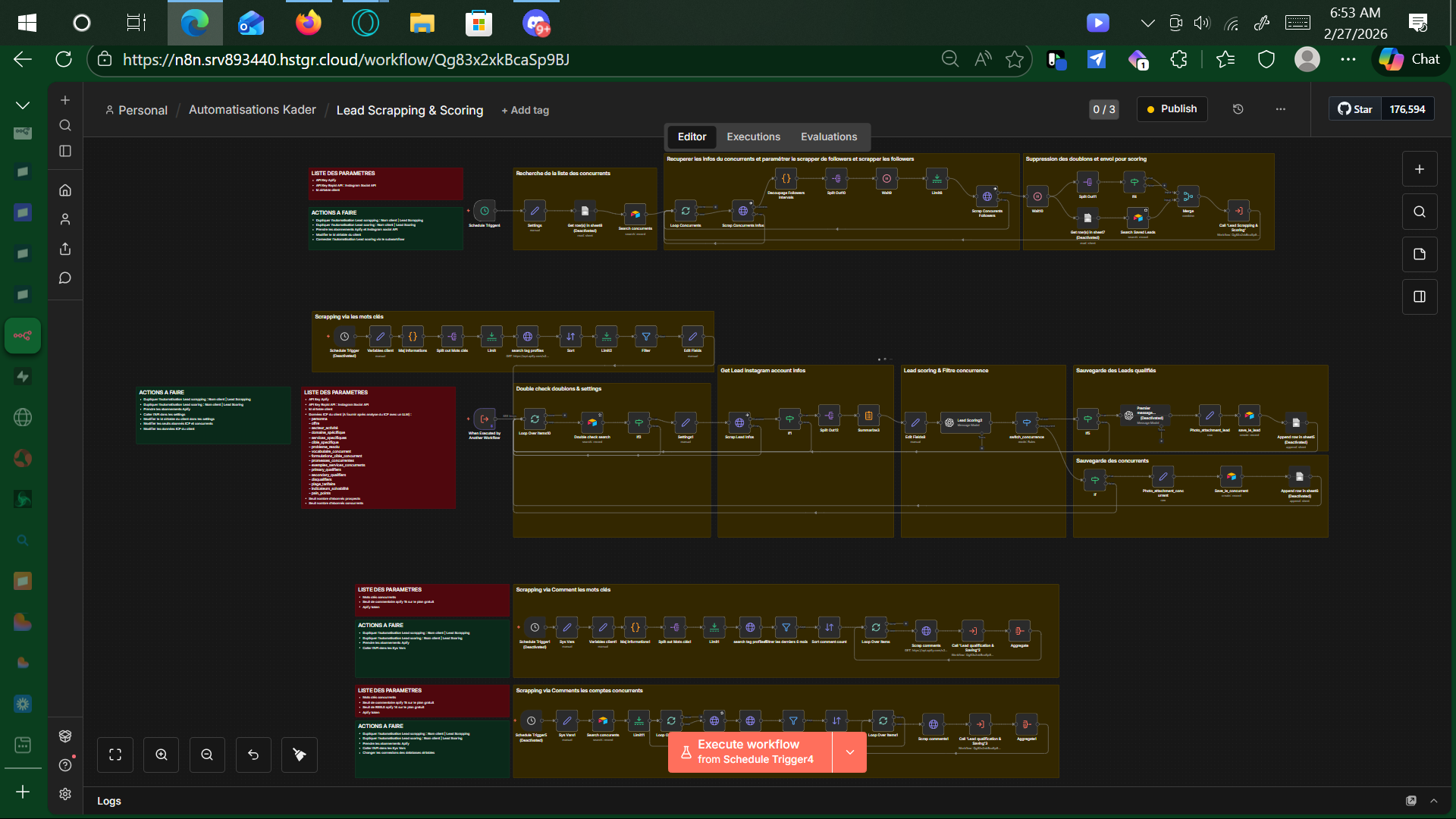Switch to the Executions tab

click(x=753, y=136)
